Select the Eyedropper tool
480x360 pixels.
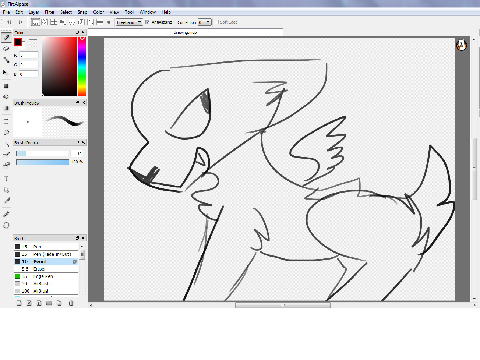click(6, 214)
